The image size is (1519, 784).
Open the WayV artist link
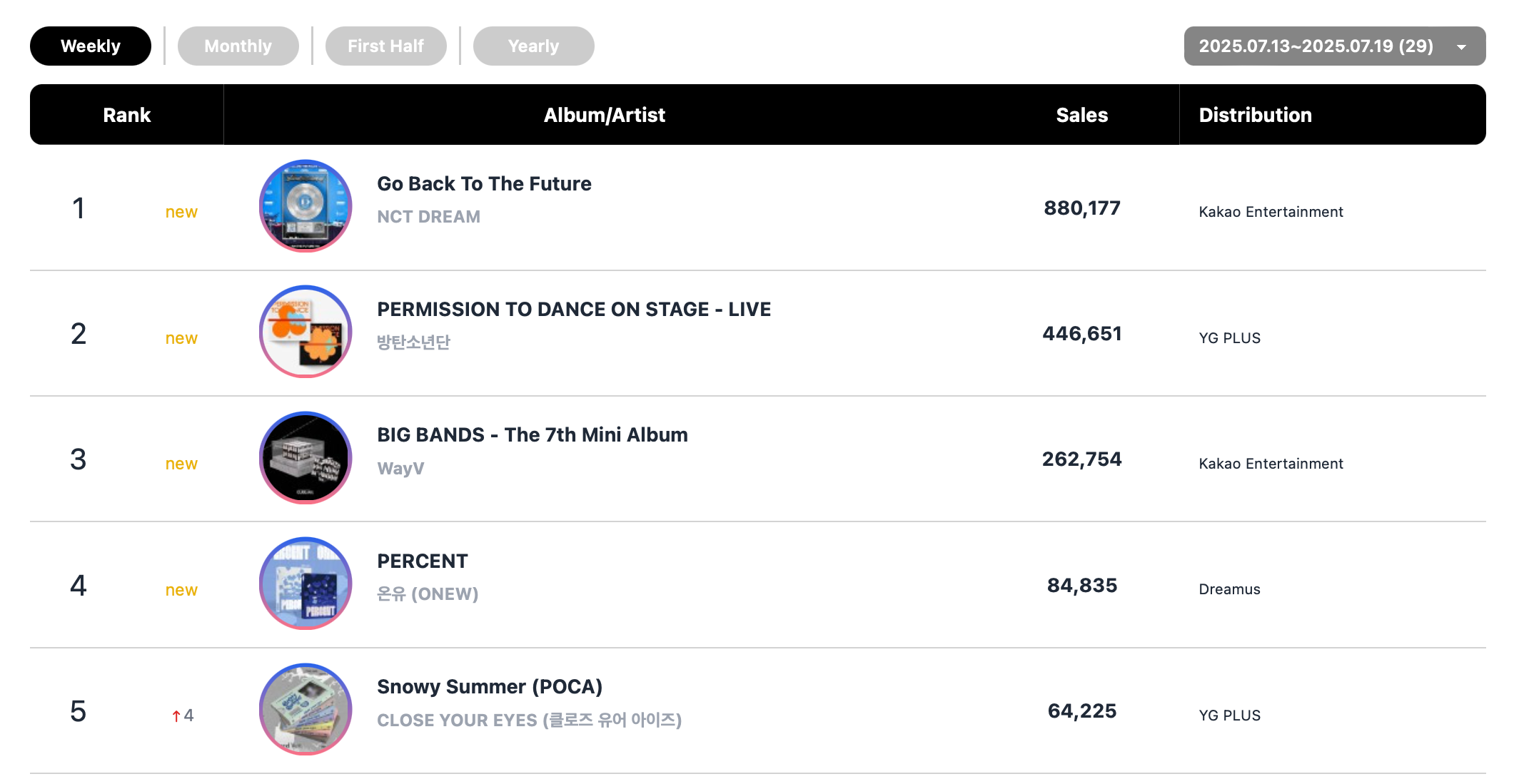(400, 469)
